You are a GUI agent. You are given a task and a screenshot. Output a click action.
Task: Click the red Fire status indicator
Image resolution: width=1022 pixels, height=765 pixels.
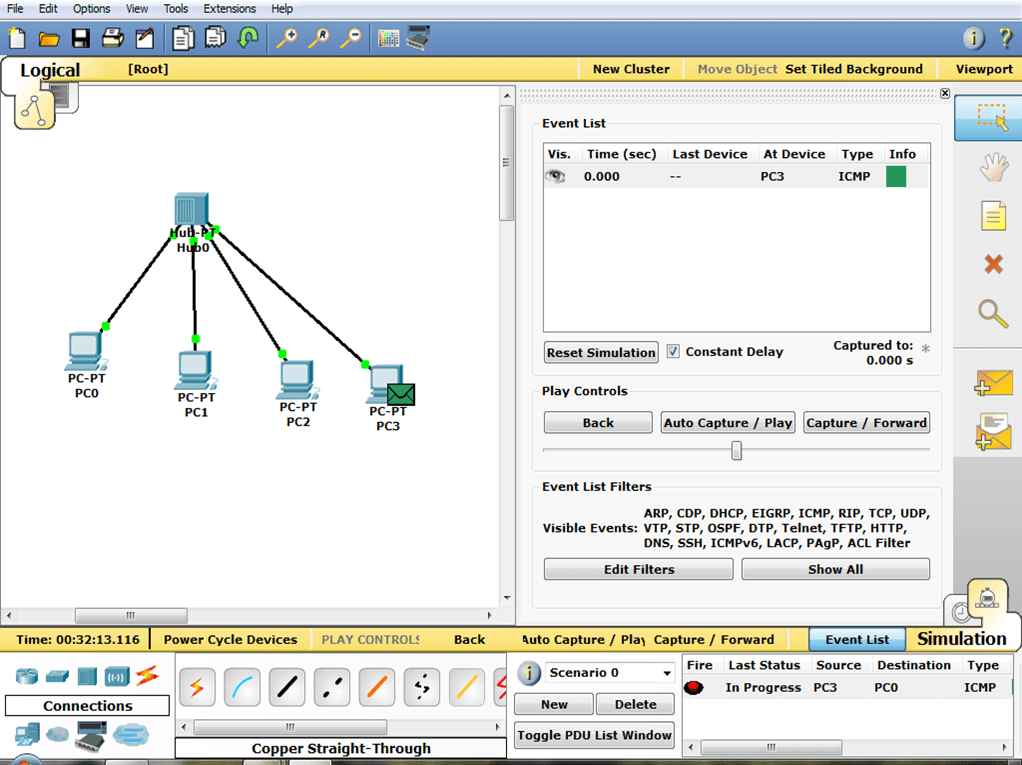click(x=693, y=688)
